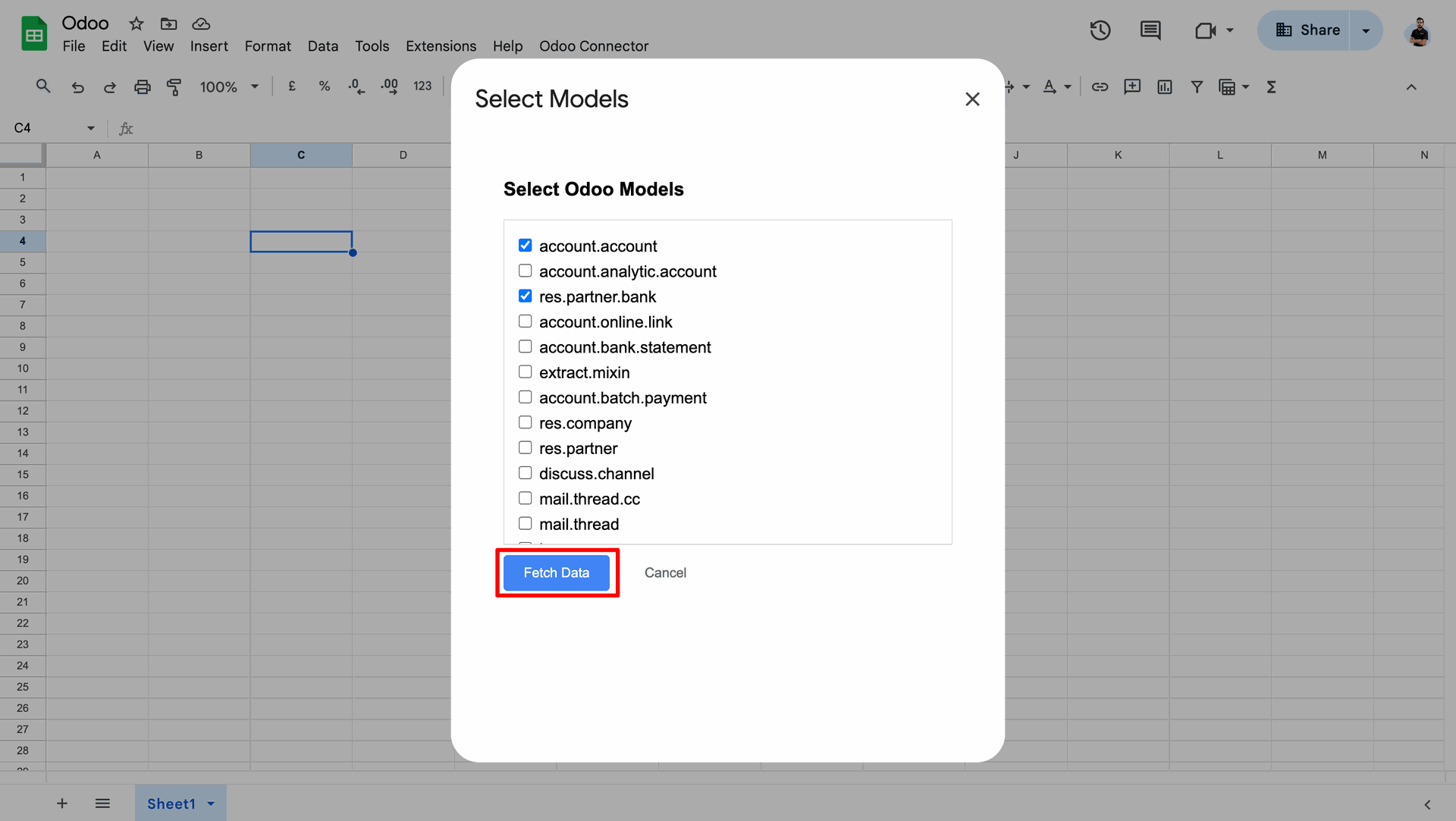
Task: Check the account.analytic.account checkbox
Action: point(525,271)
